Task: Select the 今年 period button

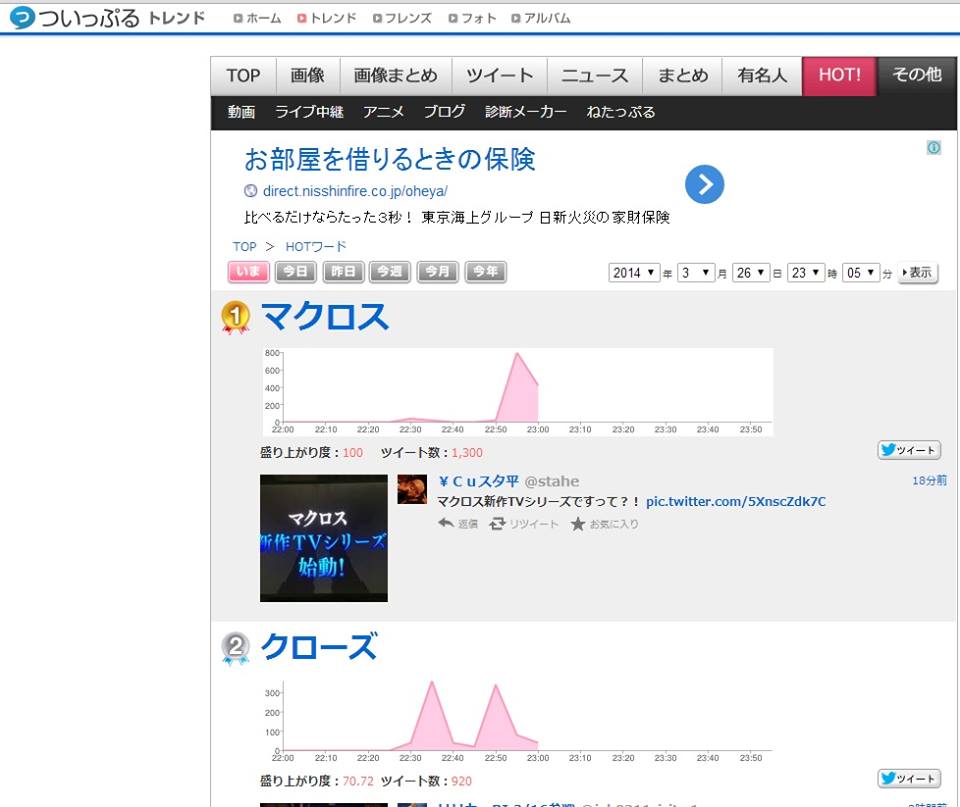Action: tap(486, 272)
